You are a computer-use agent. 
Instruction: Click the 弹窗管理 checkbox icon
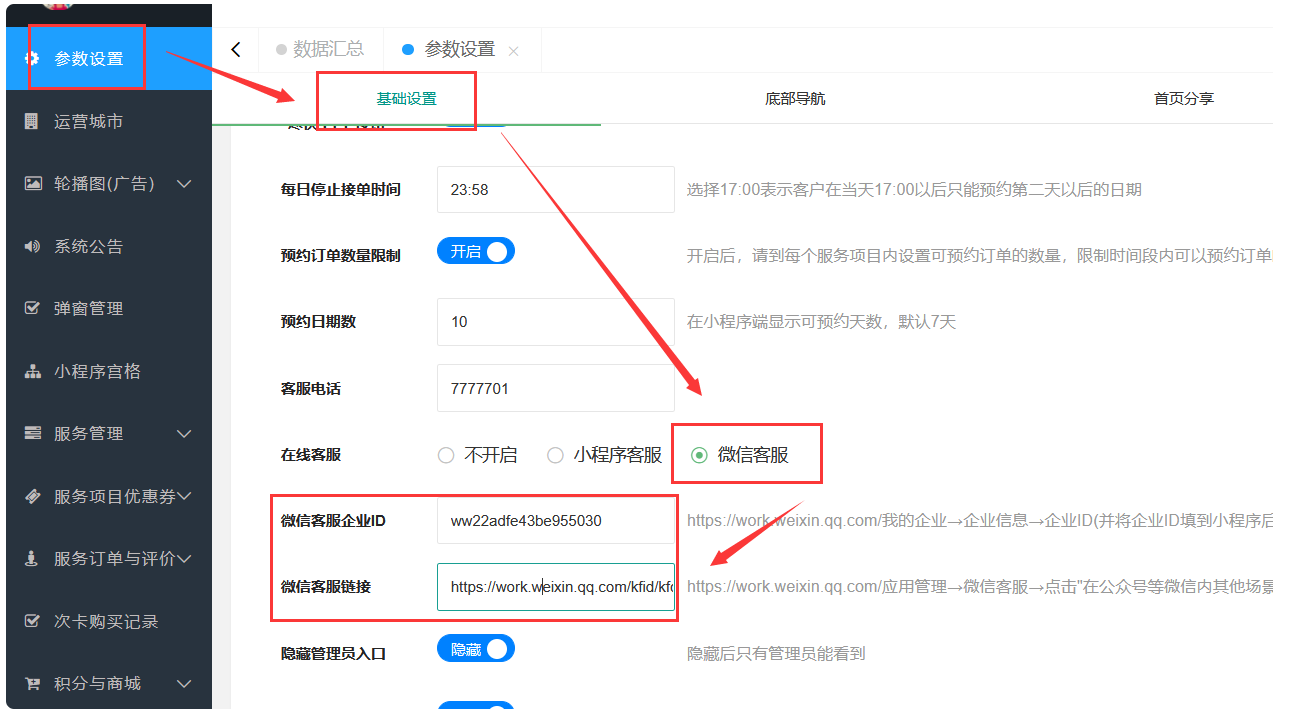(x=32, y=308)
